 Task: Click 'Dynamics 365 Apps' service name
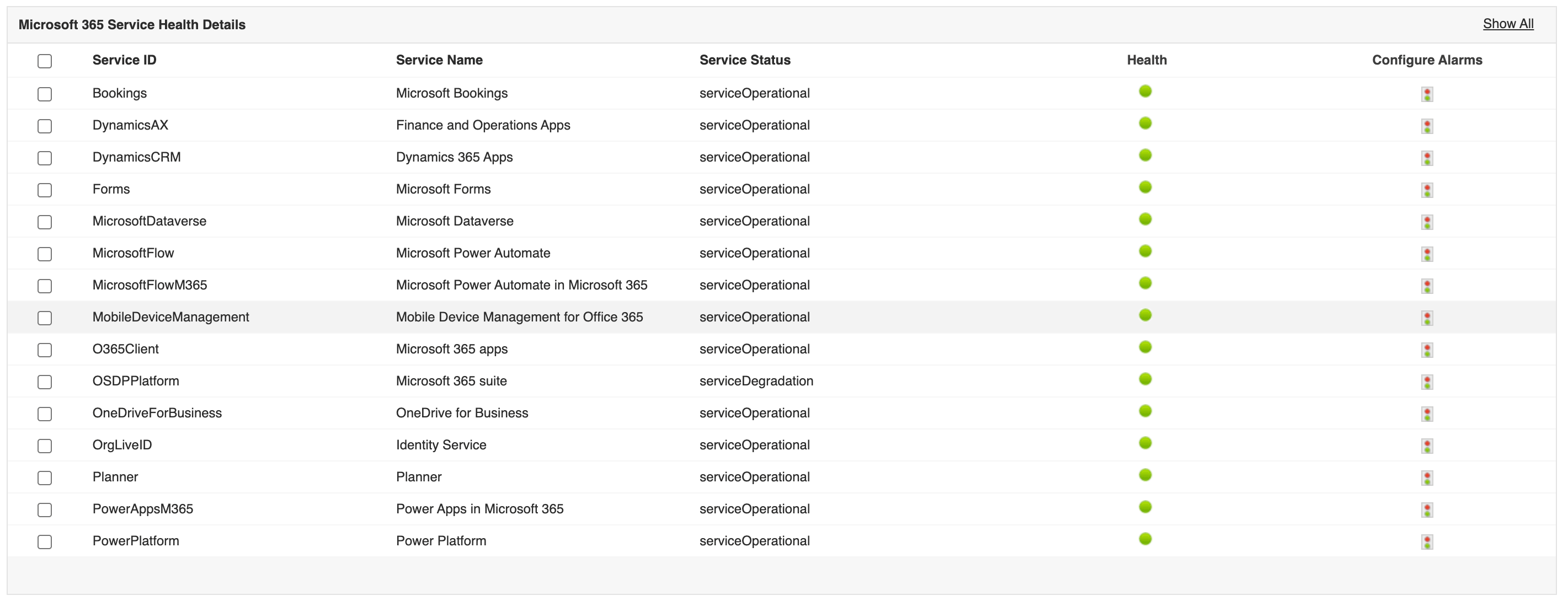[x=454, y=157]
